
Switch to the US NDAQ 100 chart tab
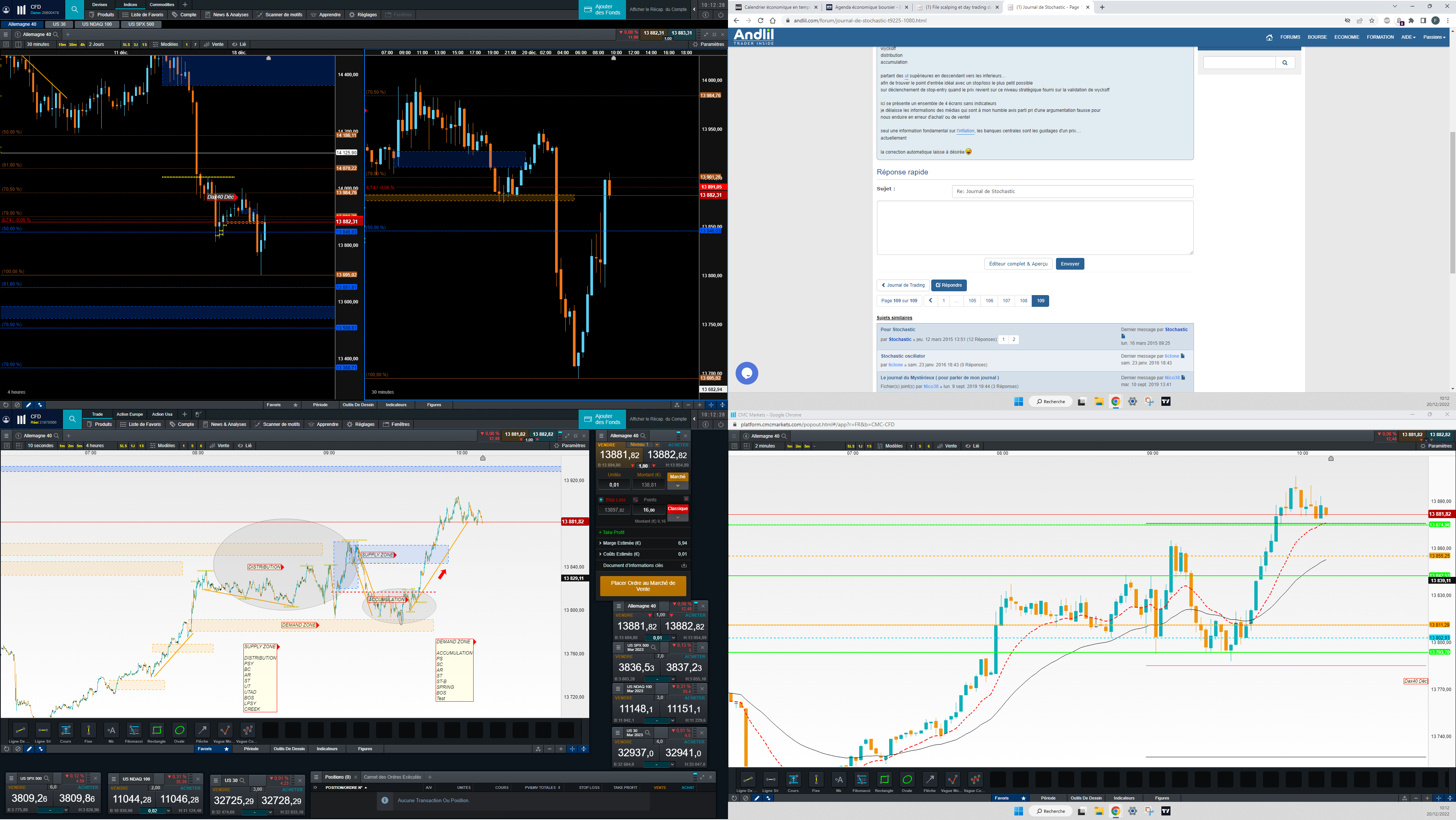tap(97, 24)
